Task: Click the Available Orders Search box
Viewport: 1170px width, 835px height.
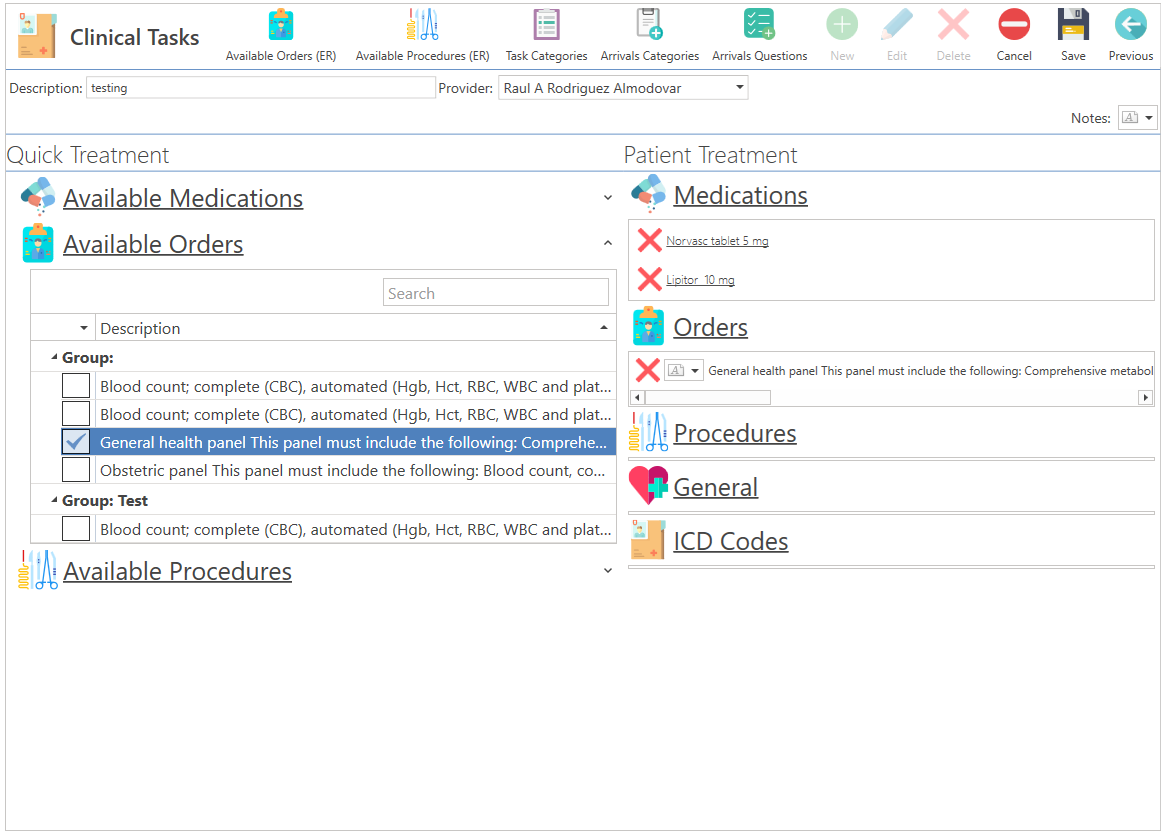Action: [x=495, y=293]
